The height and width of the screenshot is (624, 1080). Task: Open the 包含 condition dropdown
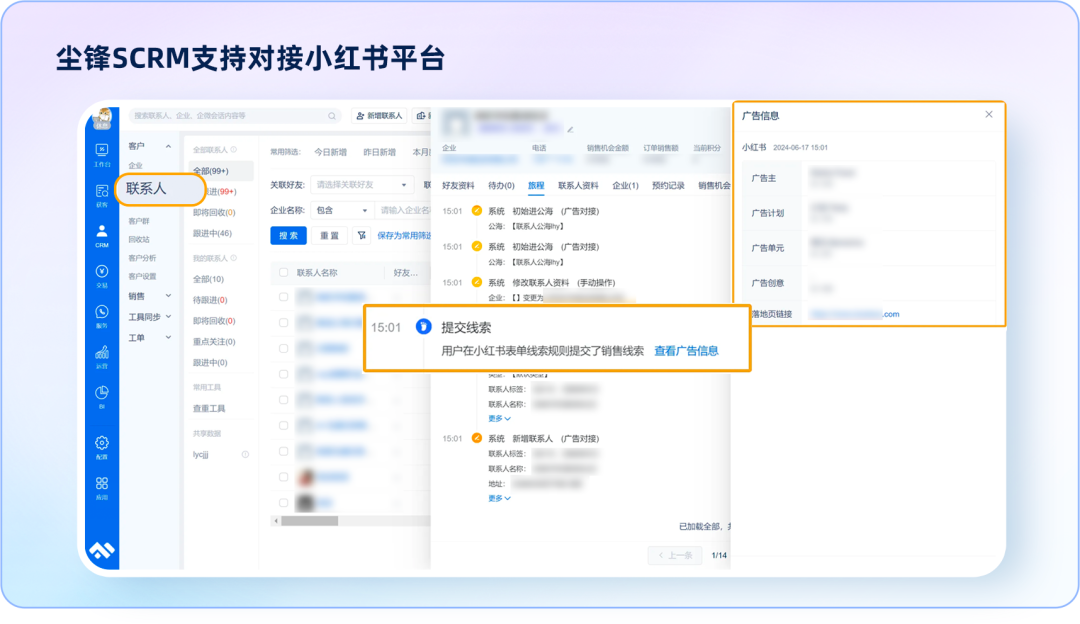click(x=342, y=210)
